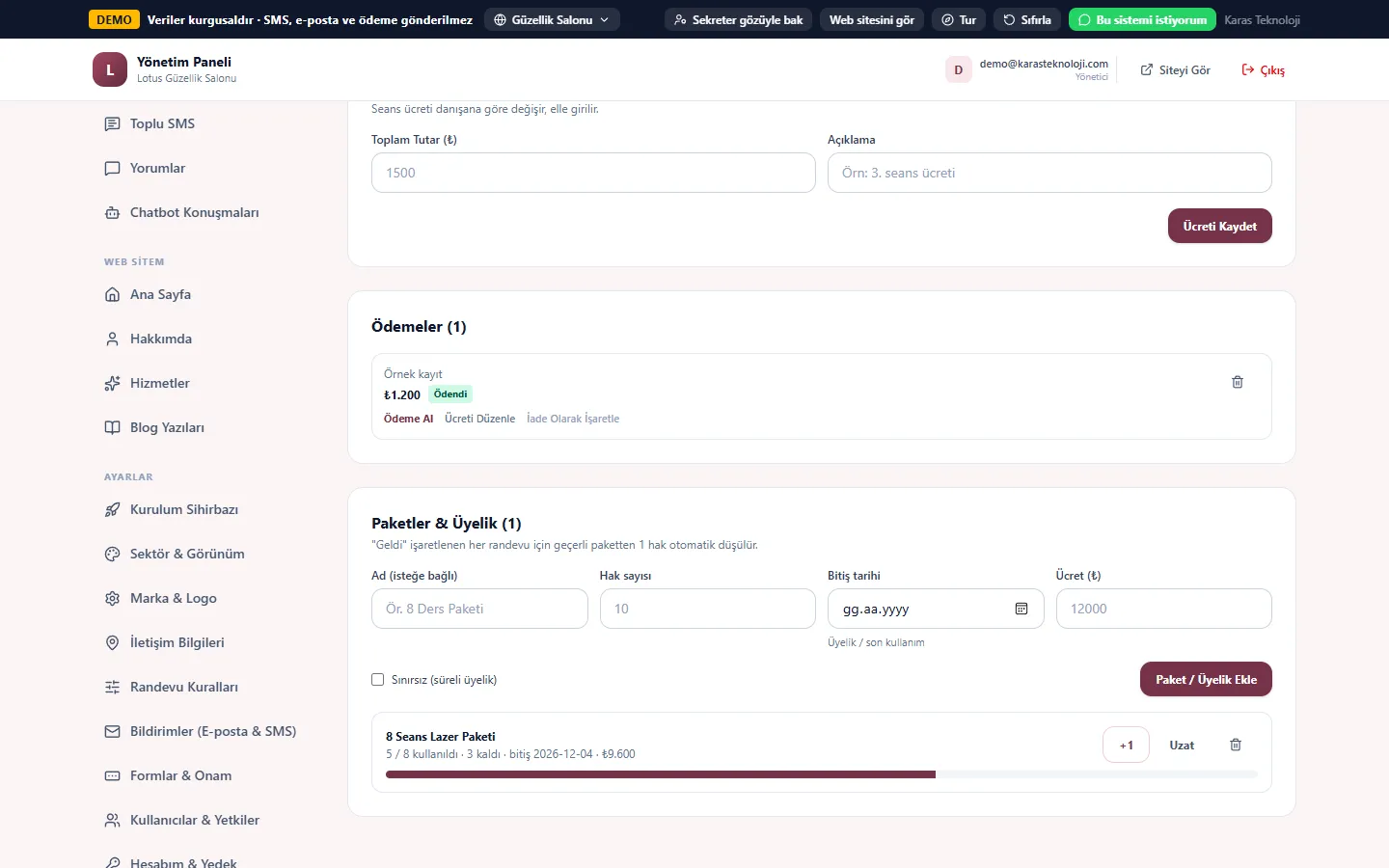Click the Bu sistemi istiyorum button
The width and height of the screenshot is (1389, 868).
pyautogui.click(x=1142, y=19)
